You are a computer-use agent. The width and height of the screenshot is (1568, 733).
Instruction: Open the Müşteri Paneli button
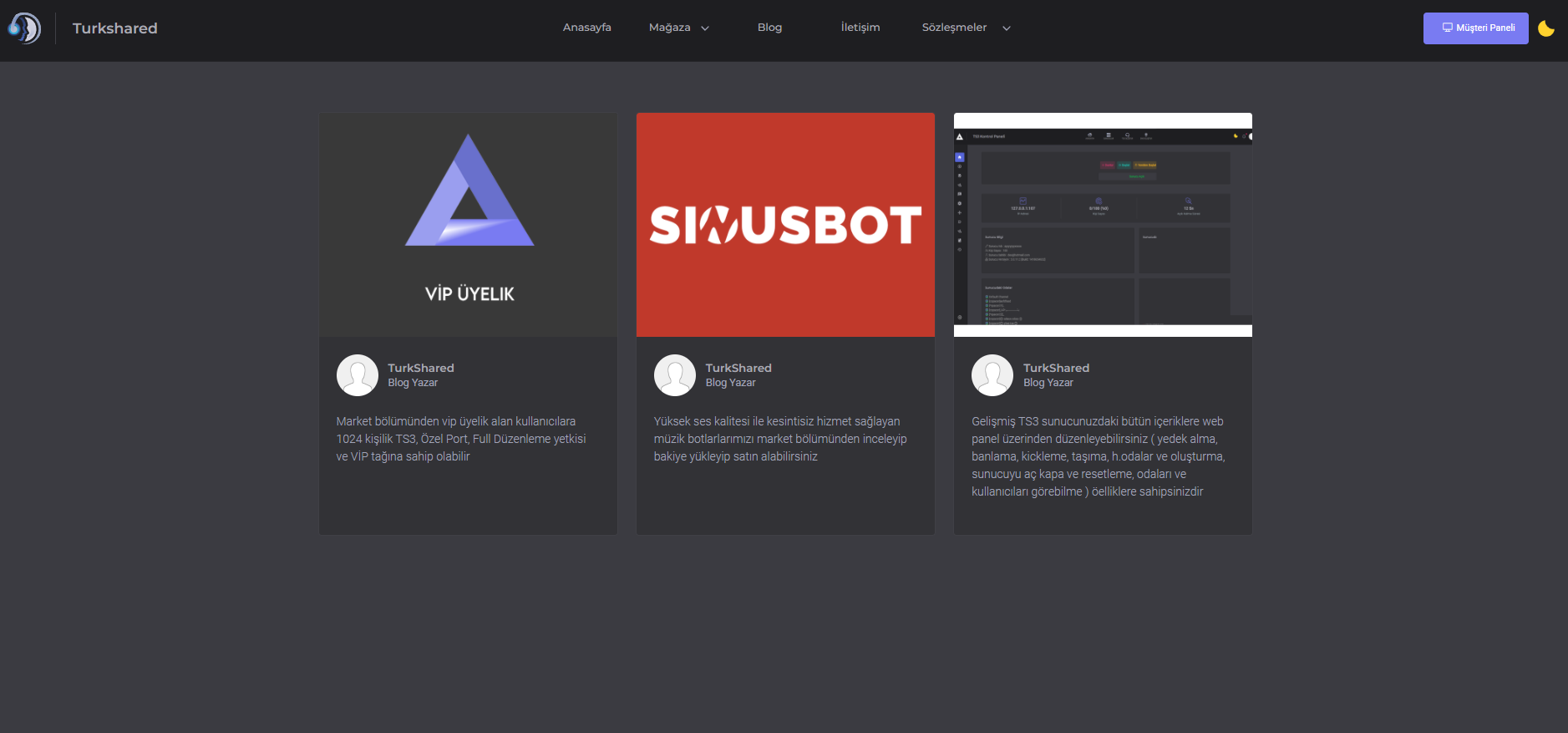click(x=1475, y=28)
